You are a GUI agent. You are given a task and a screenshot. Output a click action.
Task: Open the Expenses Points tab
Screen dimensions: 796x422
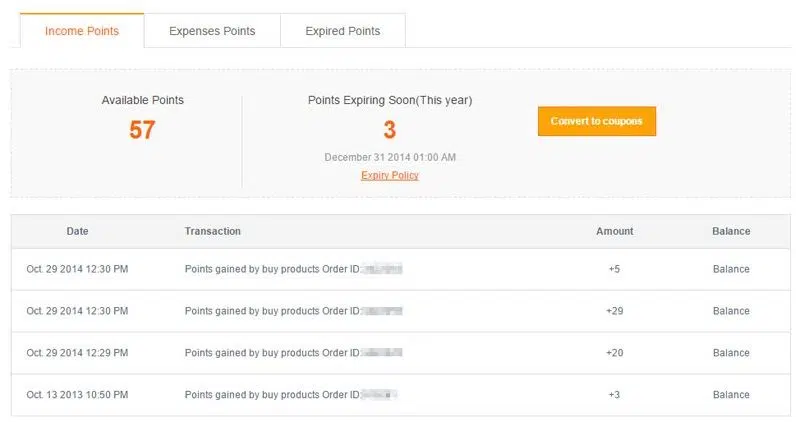pyautogui.click(x=212, y=31)
